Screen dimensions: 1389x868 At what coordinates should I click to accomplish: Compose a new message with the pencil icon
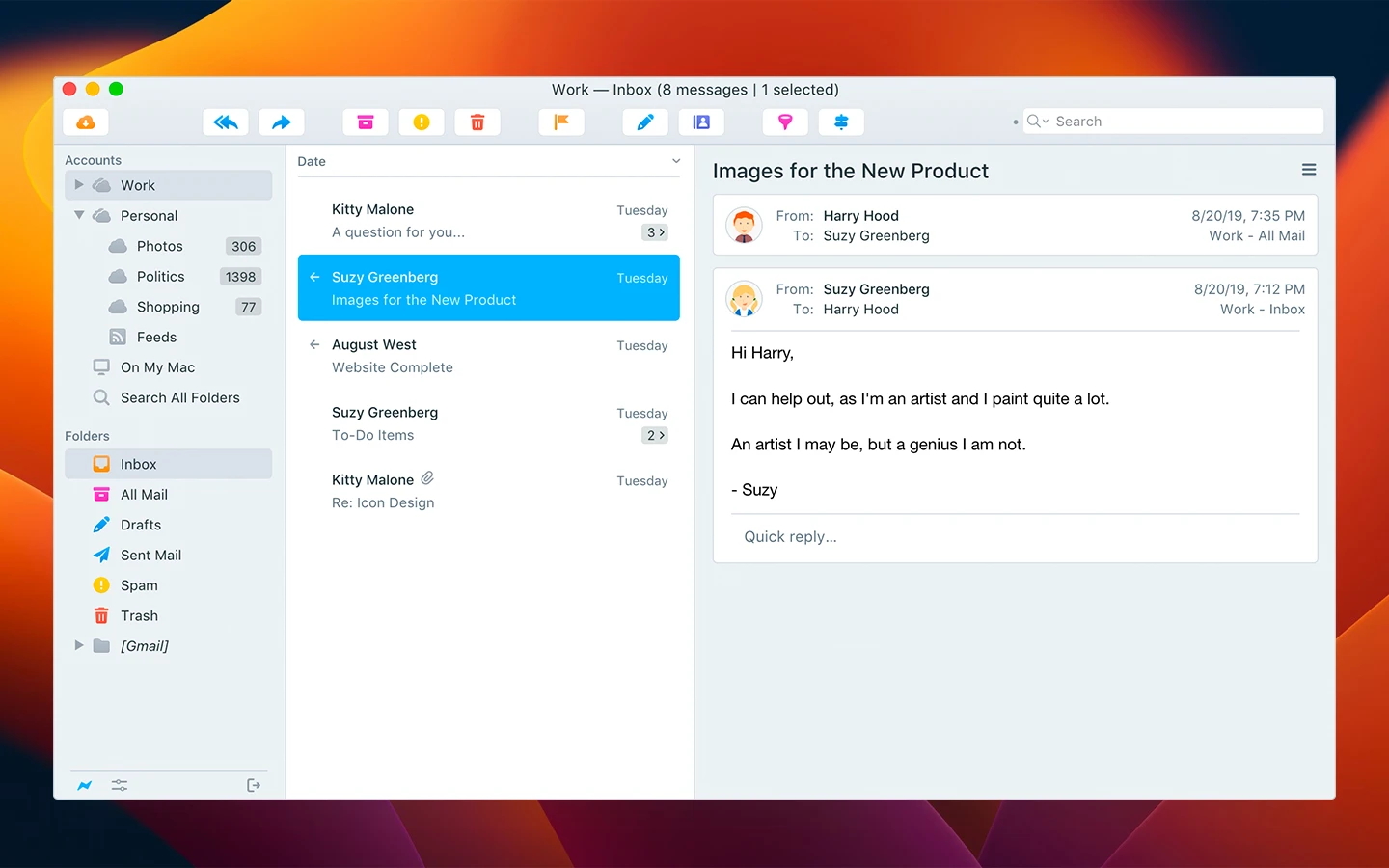[x=645, y=122]
